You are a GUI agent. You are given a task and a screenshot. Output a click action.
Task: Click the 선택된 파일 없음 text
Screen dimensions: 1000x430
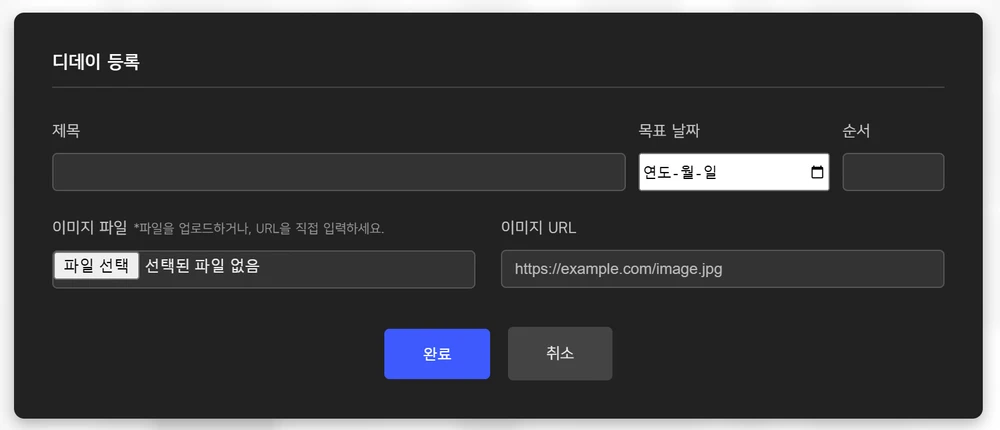tap(202, 266)
